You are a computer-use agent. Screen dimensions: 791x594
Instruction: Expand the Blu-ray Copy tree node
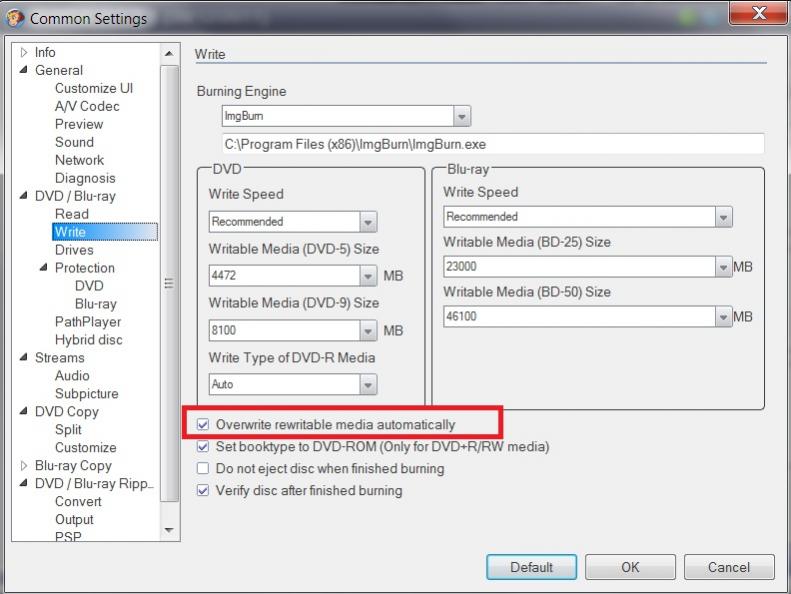pos(23,465)
